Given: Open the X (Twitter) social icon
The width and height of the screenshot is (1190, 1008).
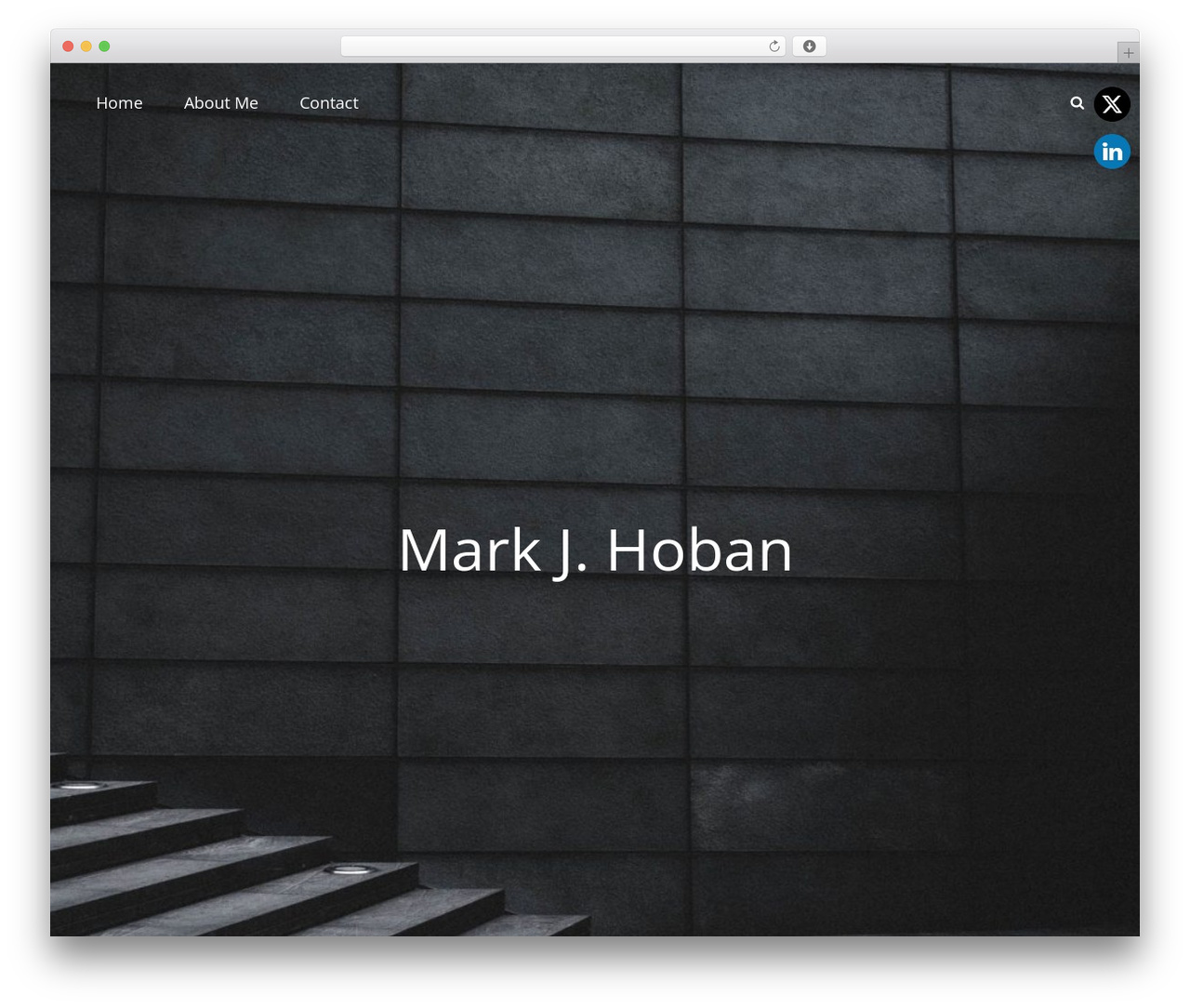Looking at the screenshot, I should 1112,104.
